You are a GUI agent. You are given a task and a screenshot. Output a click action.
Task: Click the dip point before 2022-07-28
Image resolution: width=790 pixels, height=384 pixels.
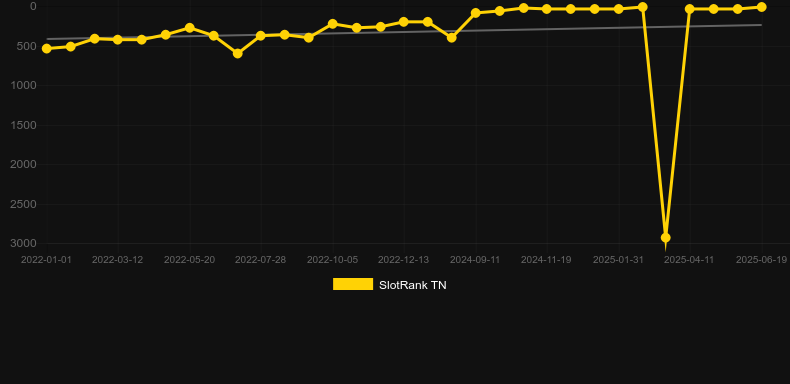point(237,53)
